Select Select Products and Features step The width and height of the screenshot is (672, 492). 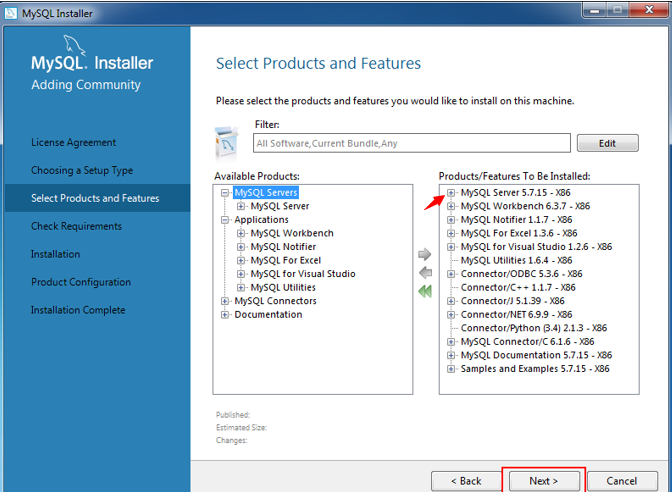95,198
